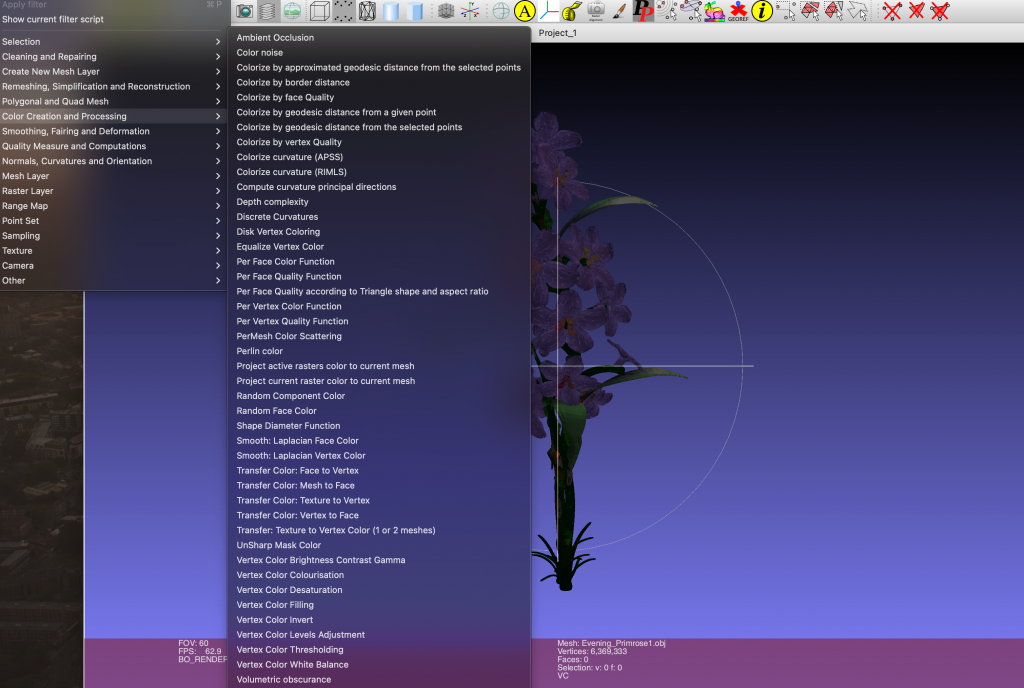Screen dimensions: 1024x688
Task: Expand the Texture submenu arrow
Action: coord(218,251)
